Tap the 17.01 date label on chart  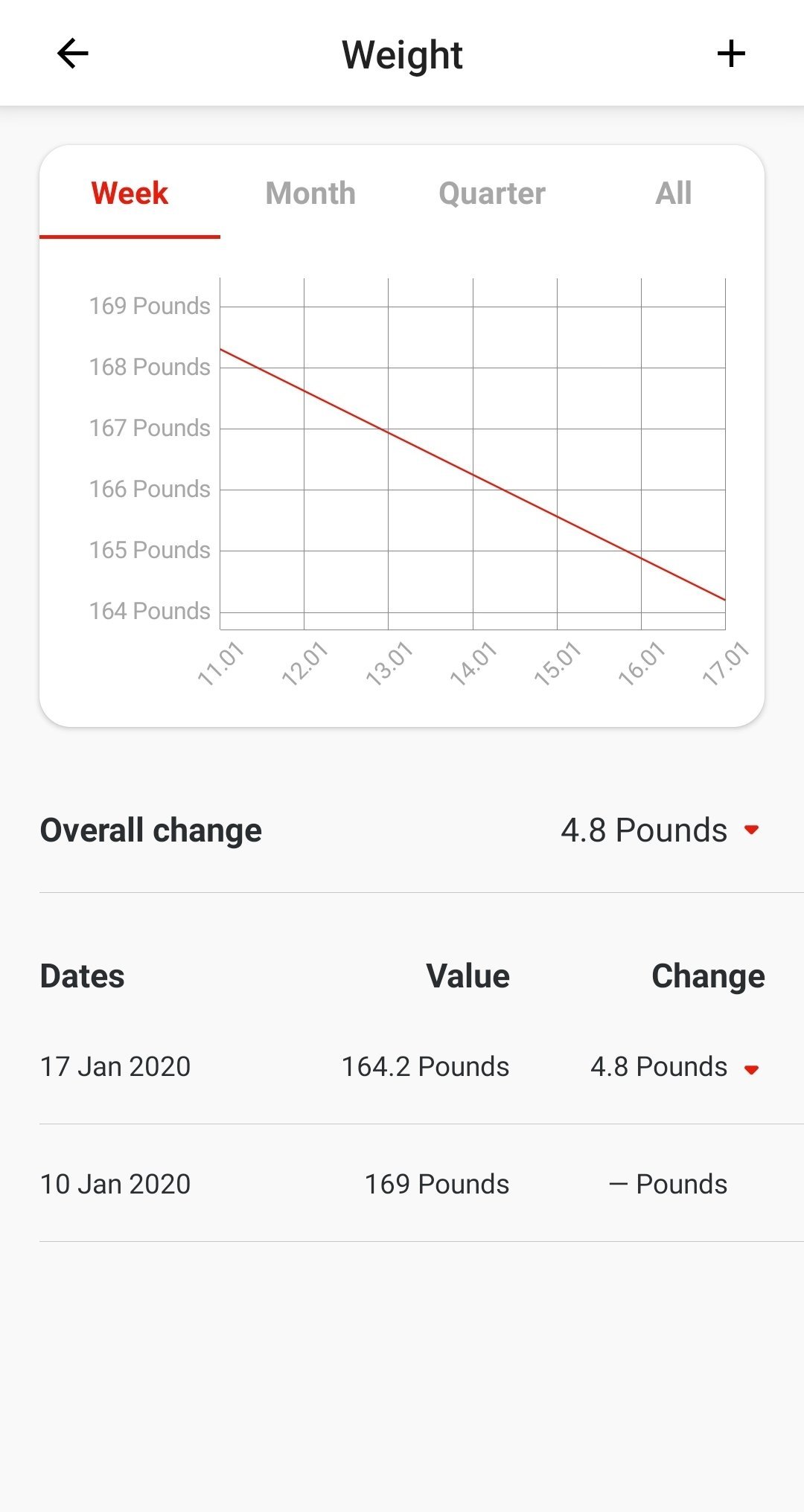[x=726, y=663]
